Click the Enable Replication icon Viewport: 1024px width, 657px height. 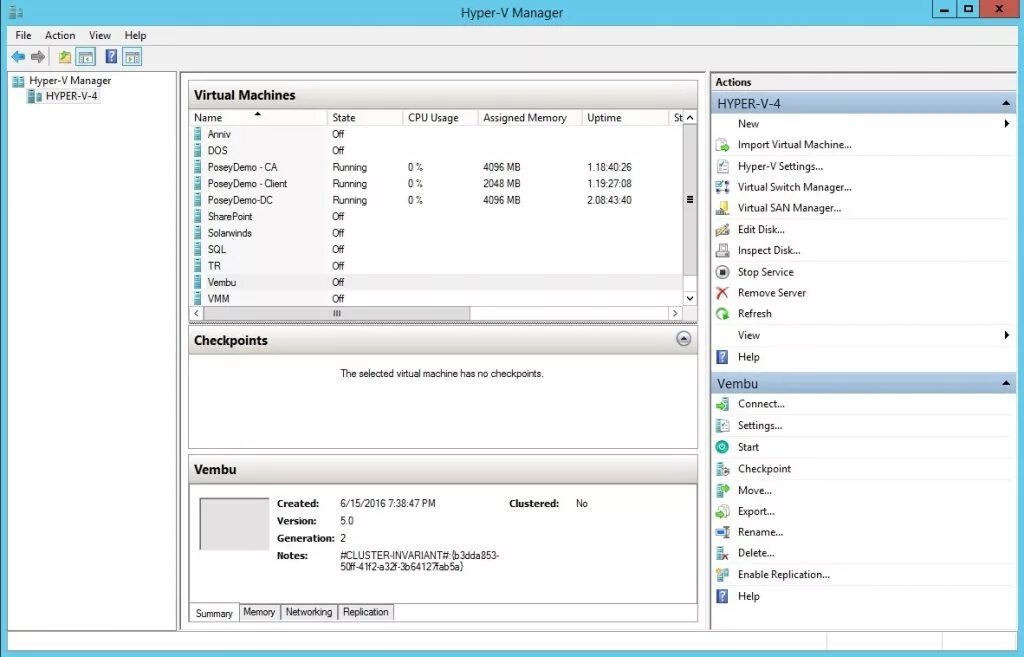point(722,575)
